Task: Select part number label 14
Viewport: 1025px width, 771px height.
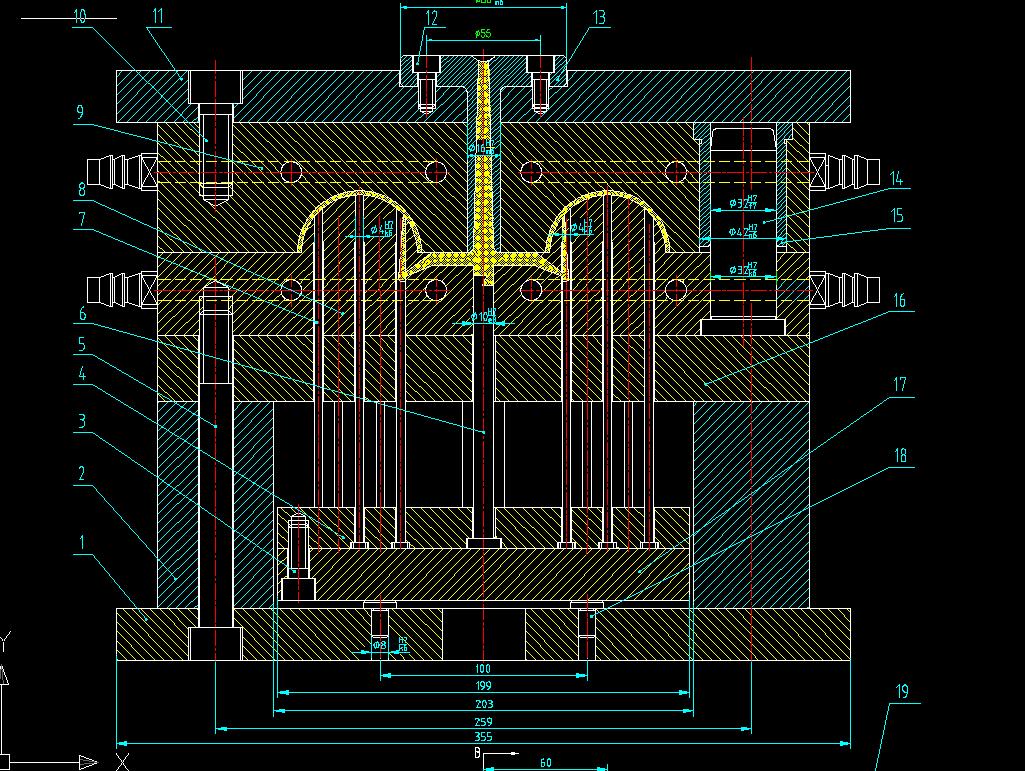Action: tap(896, 178)
